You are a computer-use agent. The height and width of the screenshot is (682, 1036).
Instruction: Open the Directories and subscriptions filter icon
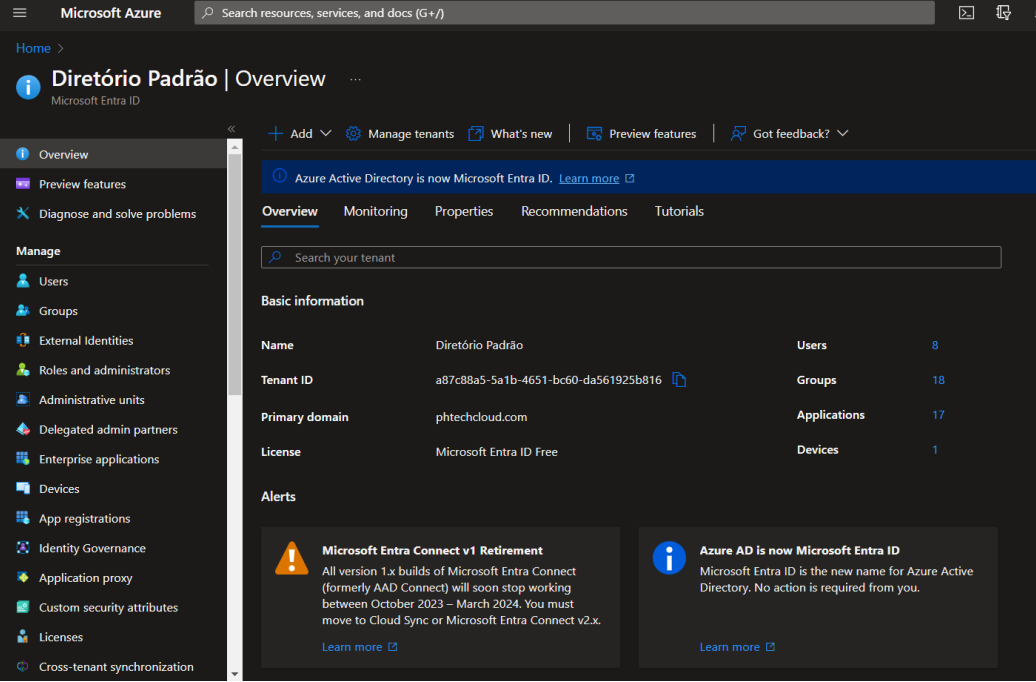[x=1003, y=13]
